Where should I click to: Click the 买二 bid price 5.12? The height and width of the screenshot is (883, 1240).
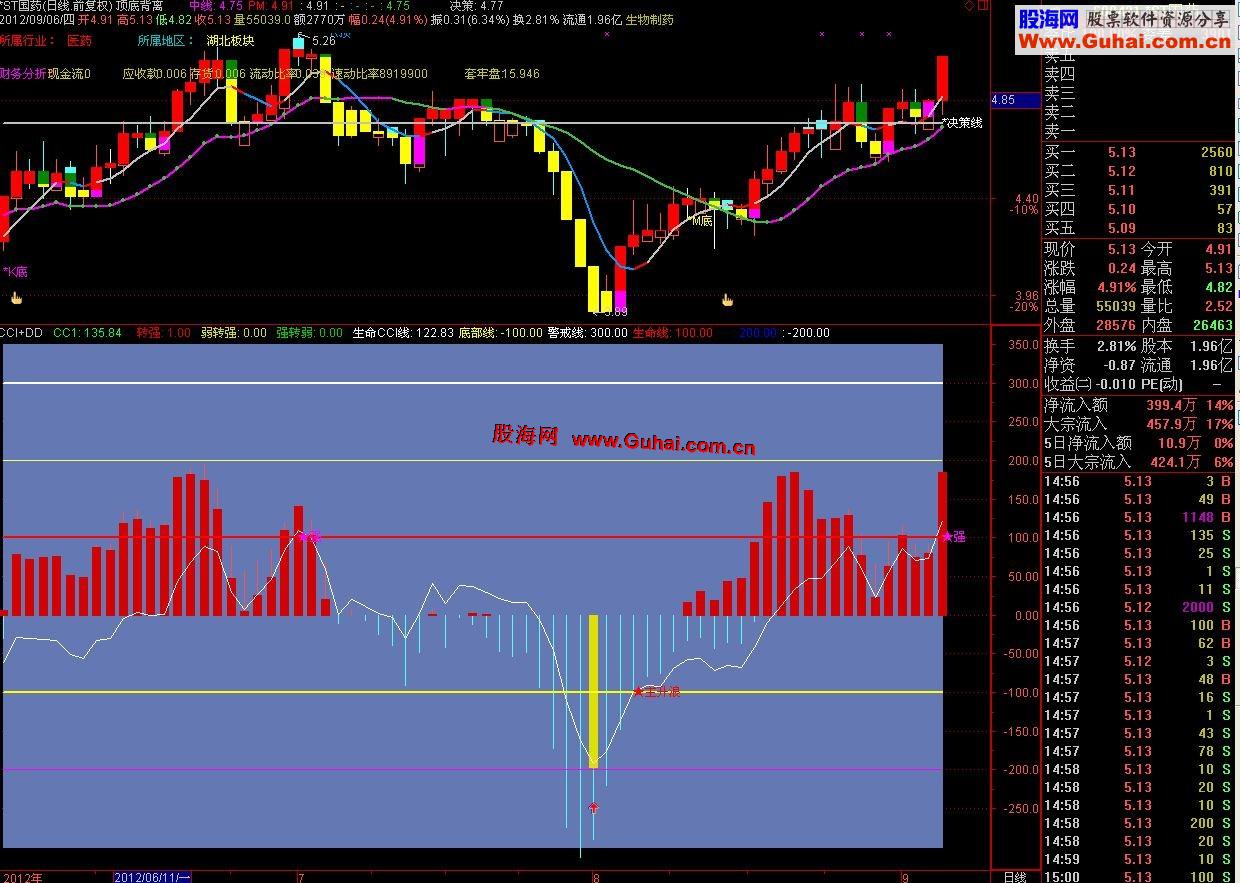point(1121,172)
